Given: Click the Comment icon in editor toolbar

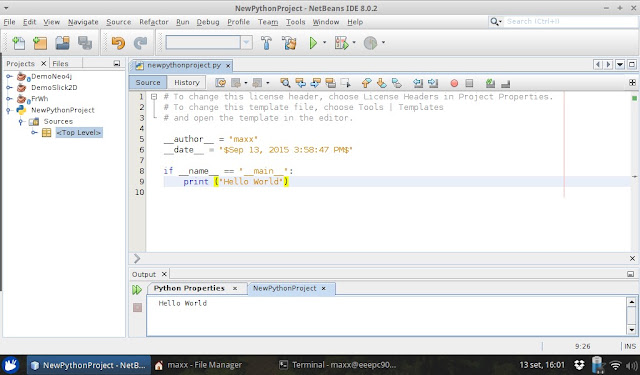Looking at the screenshot, I should point(490,83).
